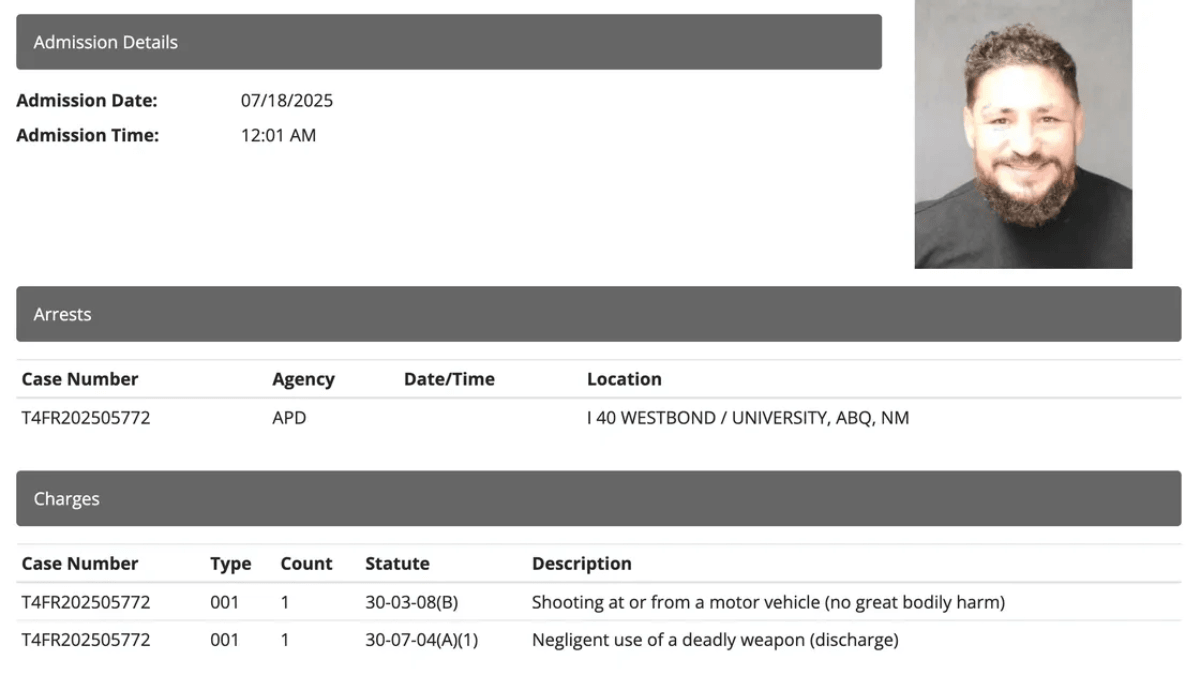Collapse the Arrests section header
This screenshot has width=1200, height=675.
point(598,314)
